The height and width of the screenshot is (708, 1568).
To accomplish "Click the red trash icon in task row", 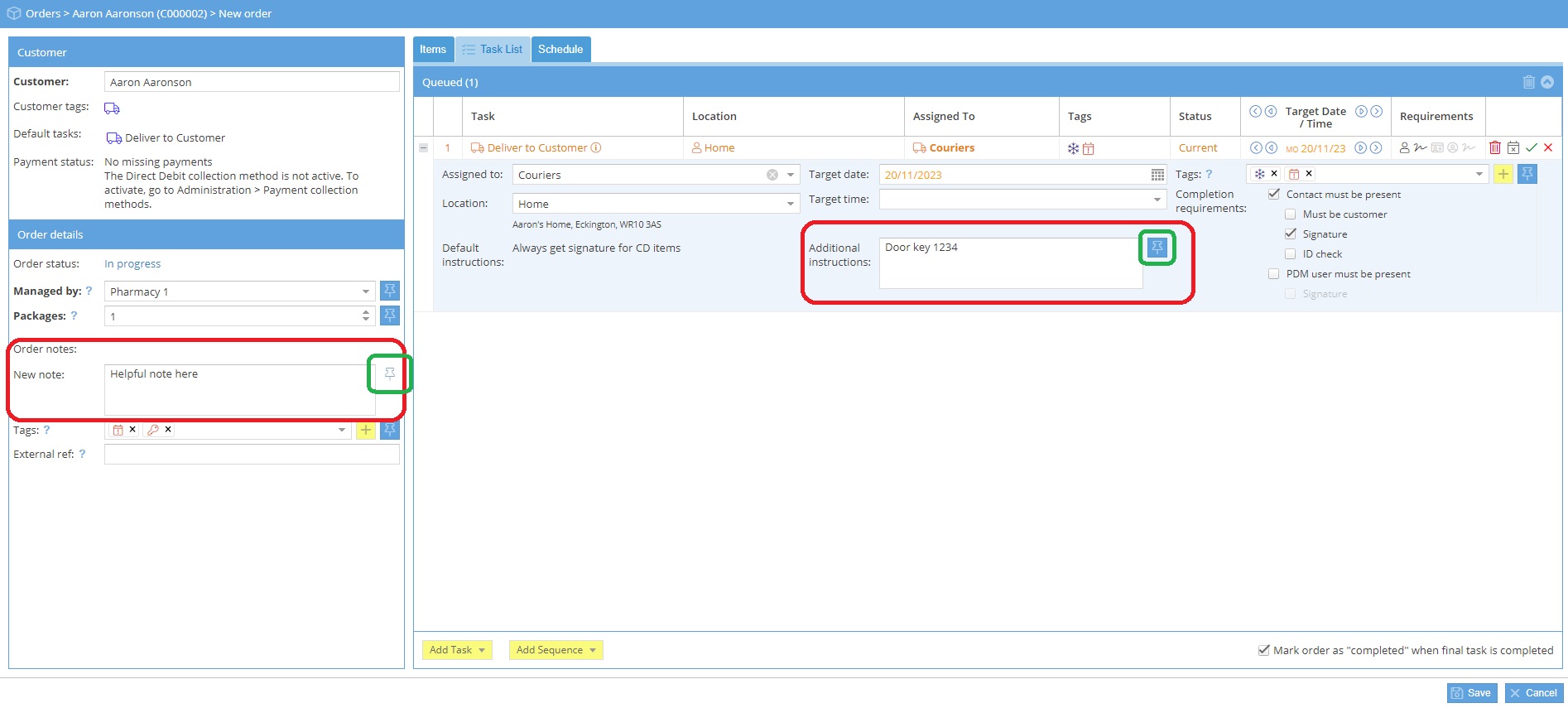I will click(x=1494, y=148).
